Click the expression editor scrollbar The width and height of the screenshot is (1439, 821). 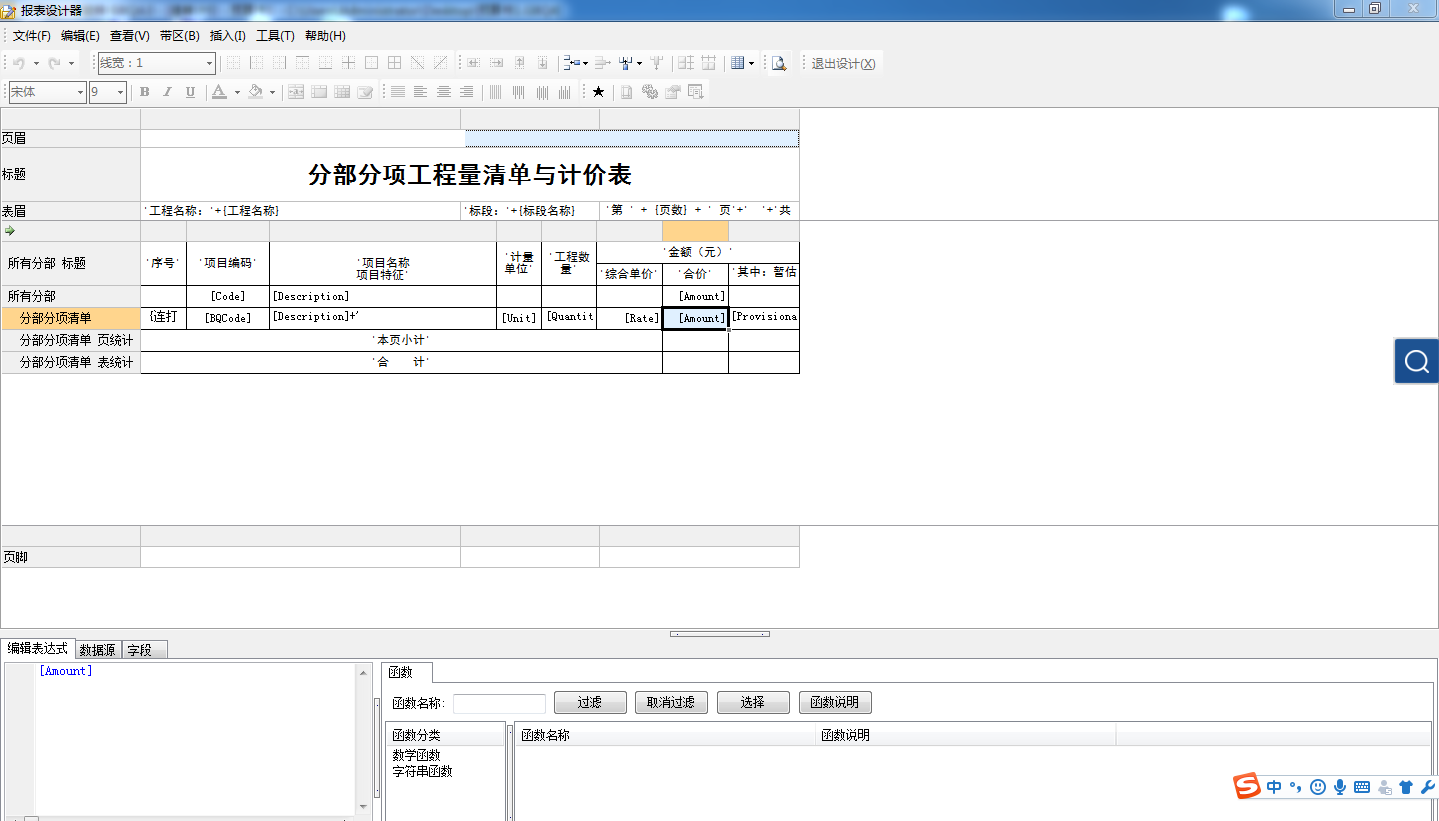pos(363,740)
